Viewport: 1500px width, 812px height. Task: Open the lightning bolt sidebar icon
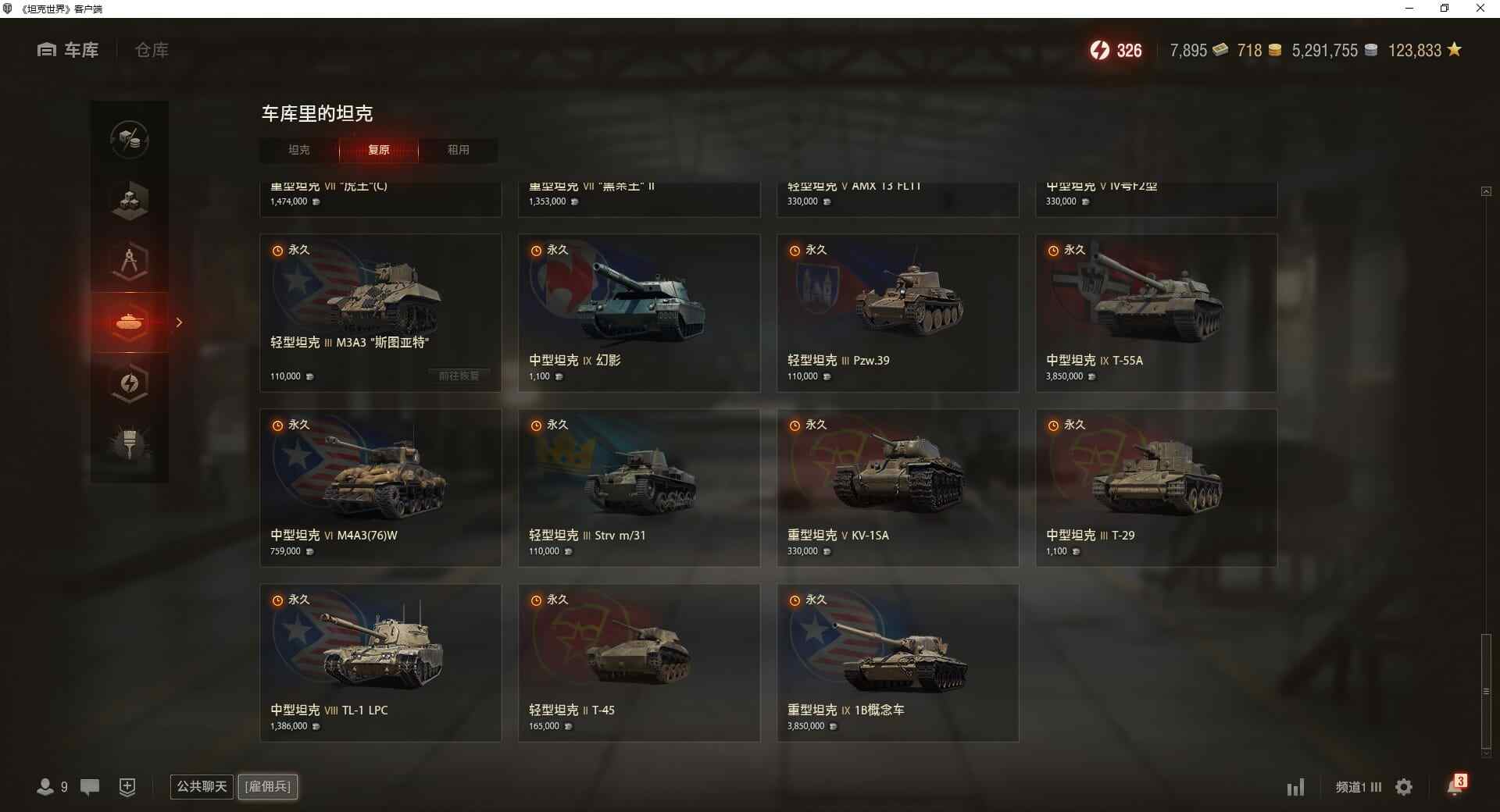pyautogui.click(x=130, y=383)
